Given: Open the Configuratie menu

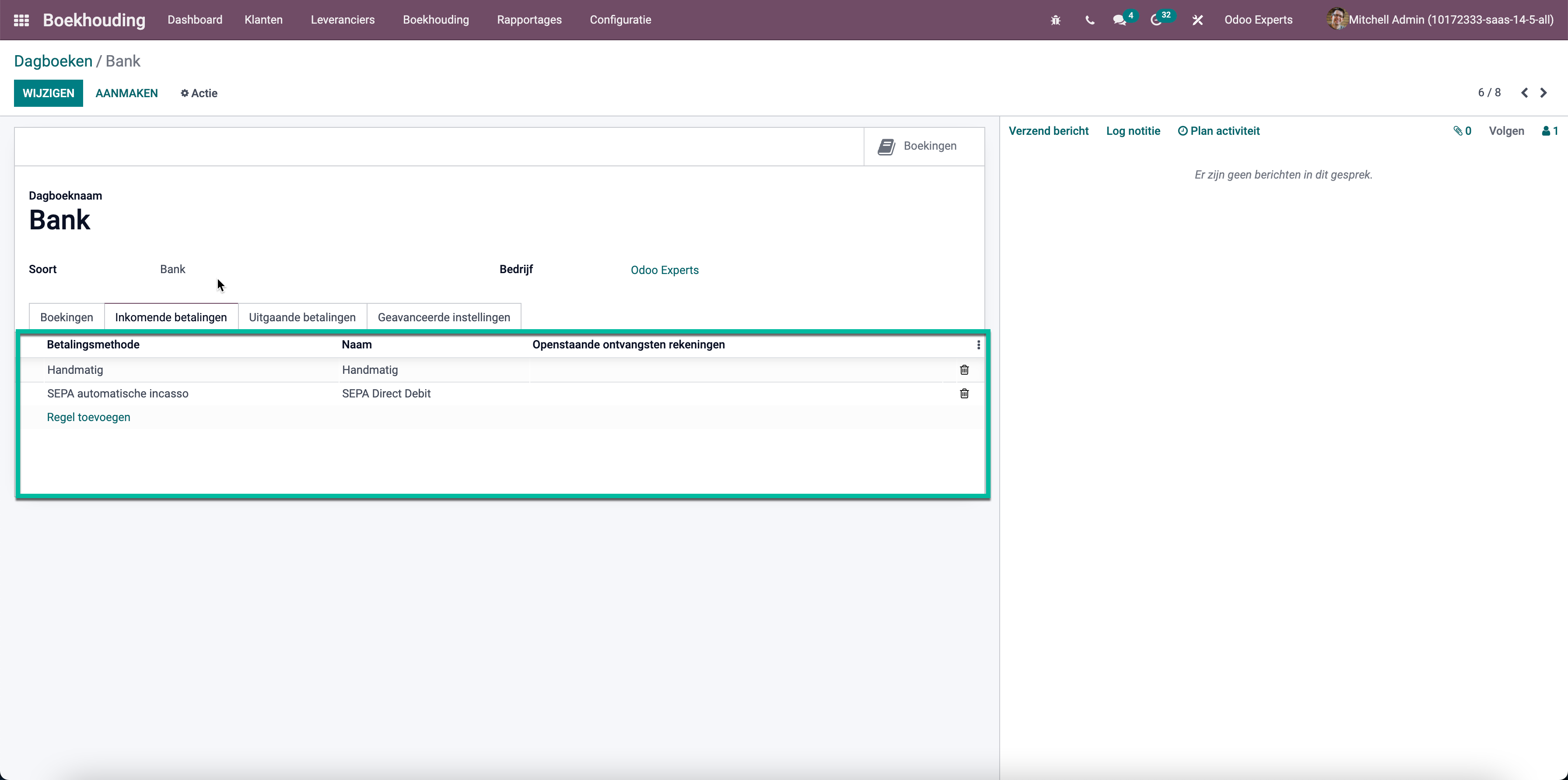Looking at the screenshot, I should [x=619, y=20].
